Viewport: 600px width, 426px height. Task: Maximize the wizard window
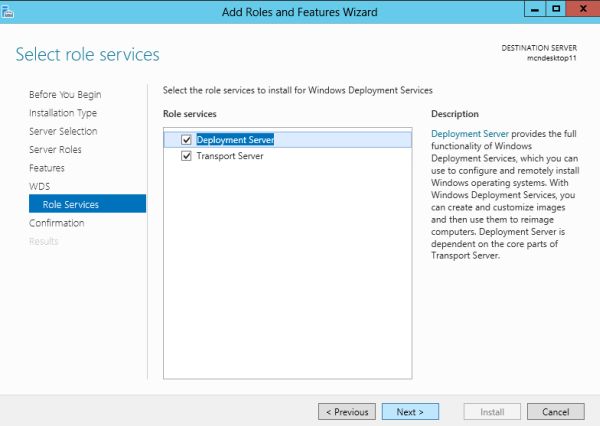555,8
